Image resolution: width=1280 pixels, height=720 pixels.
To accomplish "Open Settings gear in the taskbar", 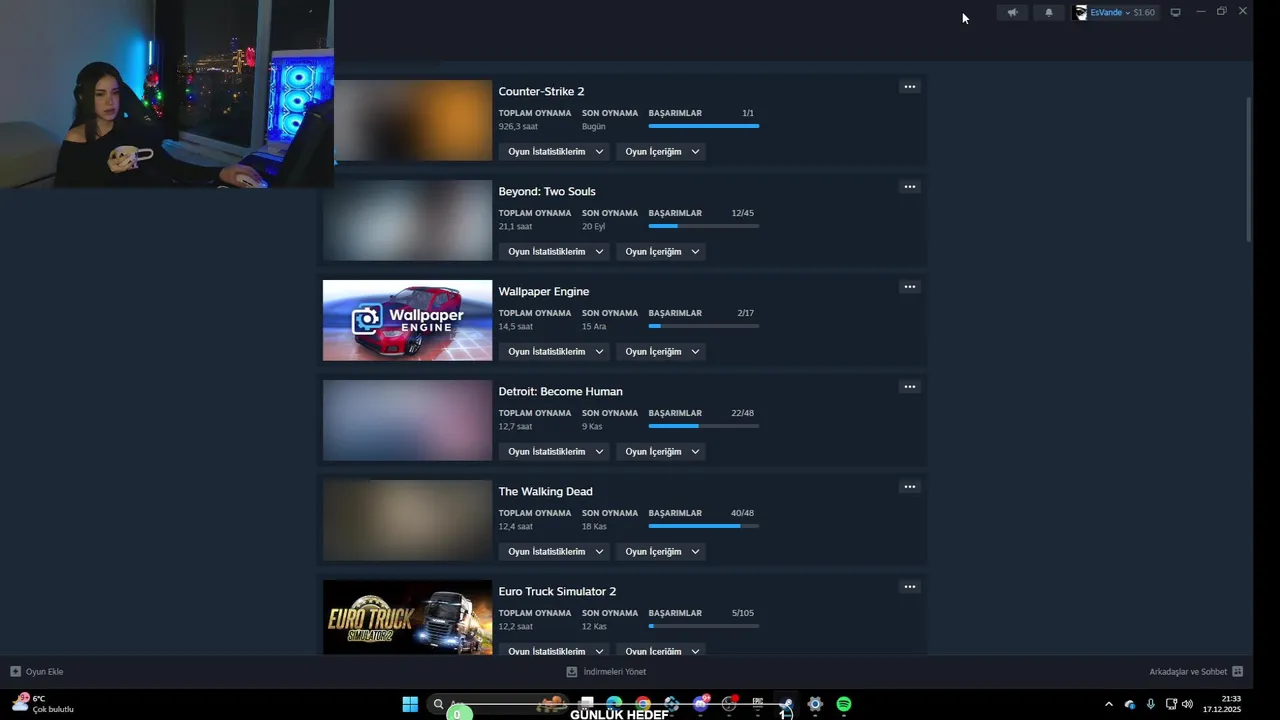I will click(815, 704).
